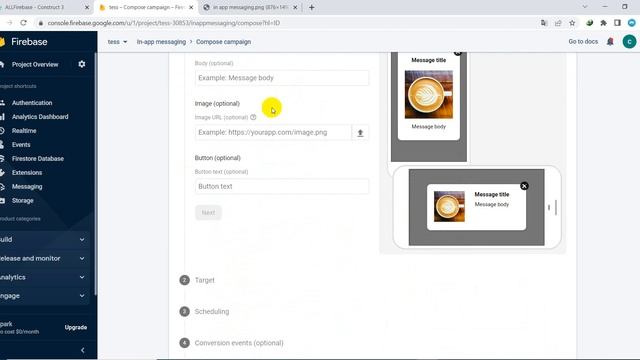Close the Compose campaign browser tab

(191, 7)
